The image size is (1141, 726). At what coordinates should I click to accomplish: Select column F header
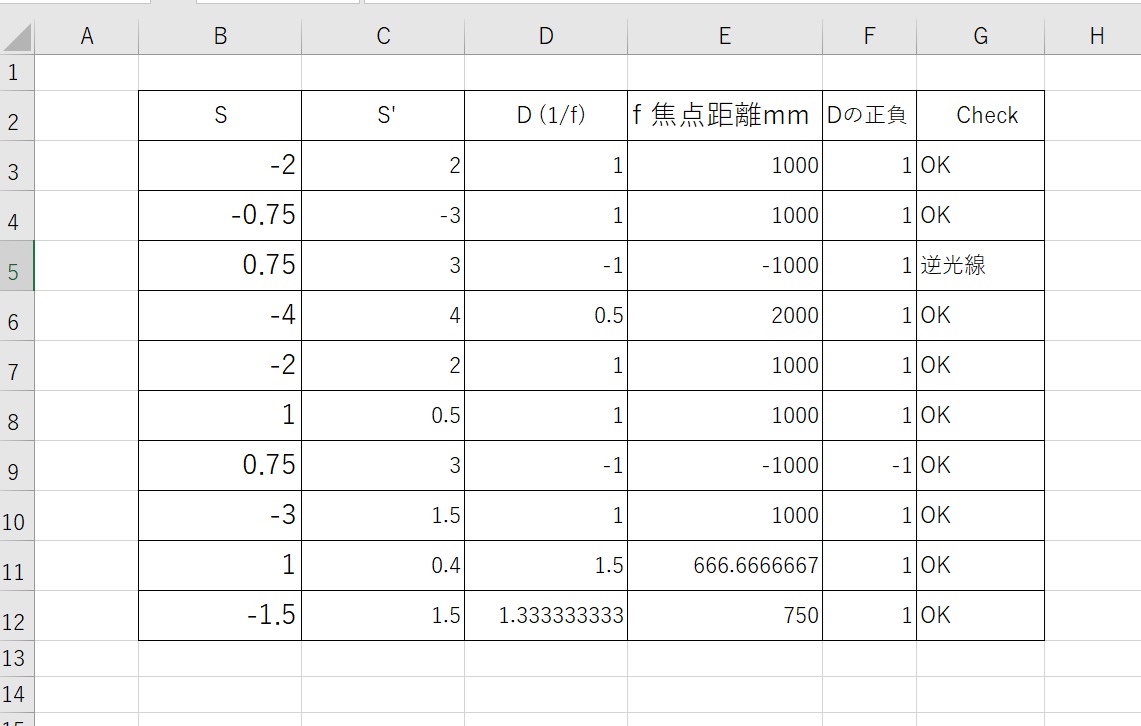pos(870,36)
